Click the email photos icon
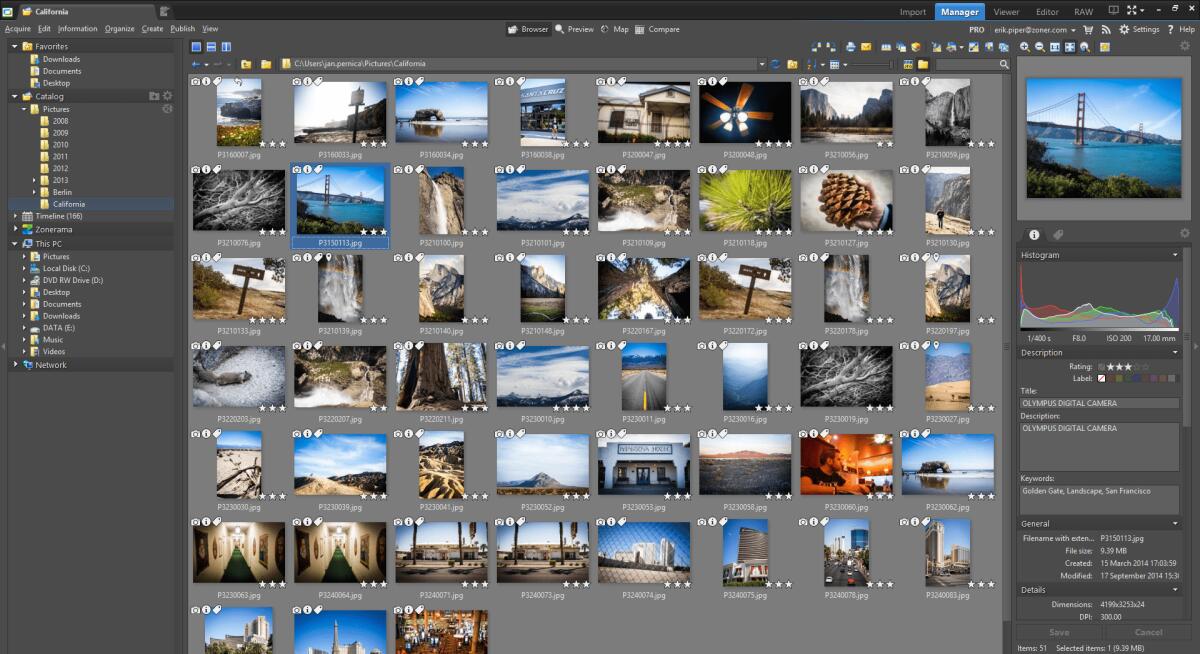This screenshot has width=1200, height=654. pos(866,47)
